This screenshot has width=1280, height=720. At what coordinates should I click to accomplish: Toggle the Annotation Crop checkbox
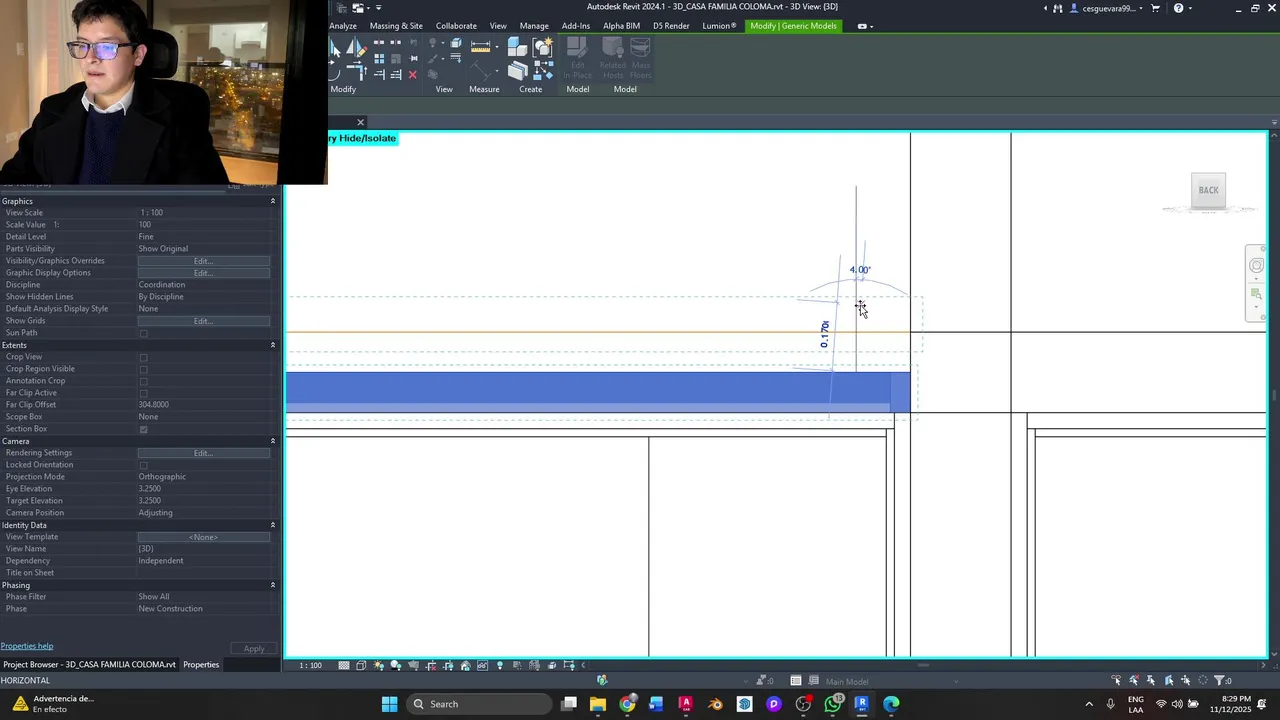tap(143, 381)
